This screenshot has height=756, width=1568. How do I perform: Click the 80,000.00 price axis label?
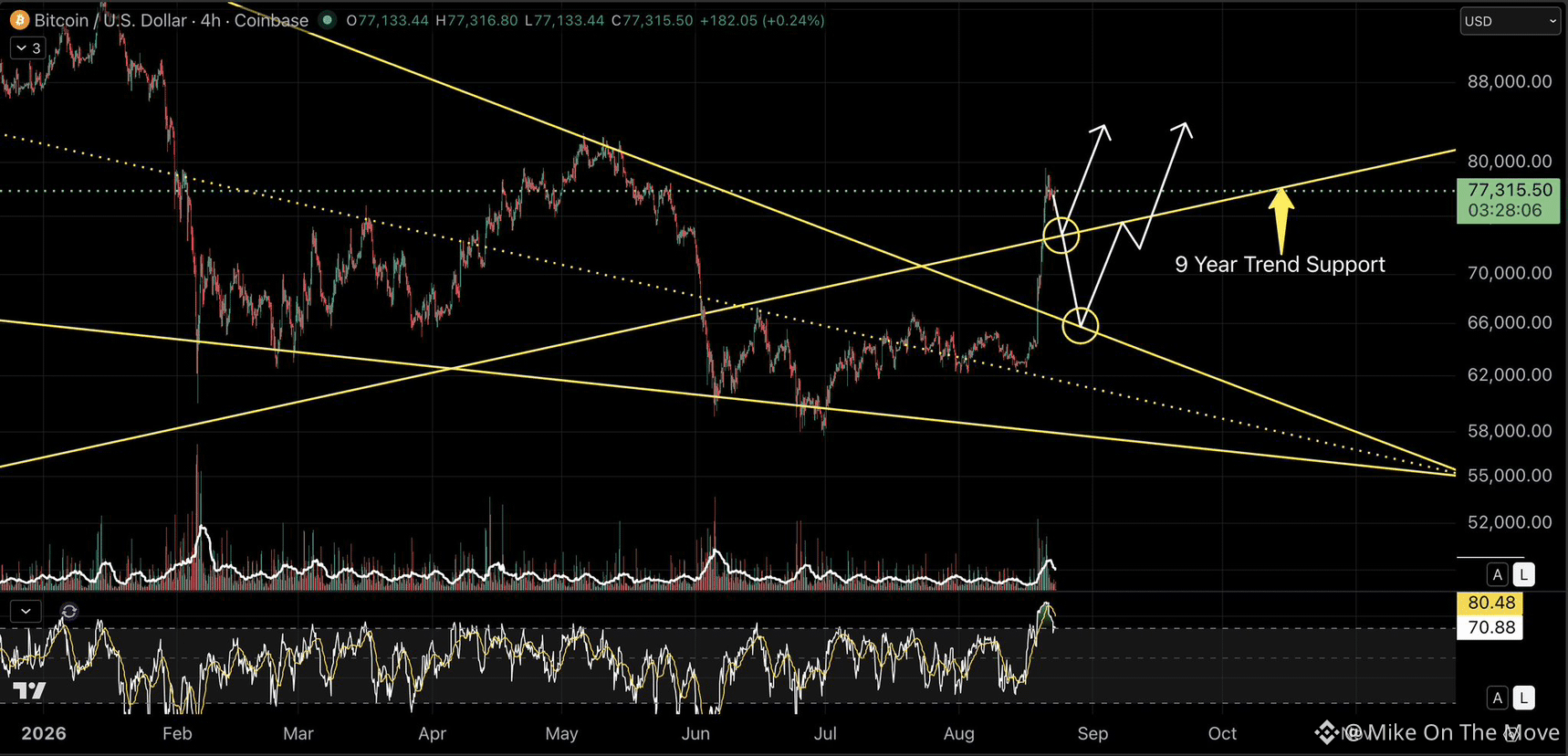(1510, 162)
